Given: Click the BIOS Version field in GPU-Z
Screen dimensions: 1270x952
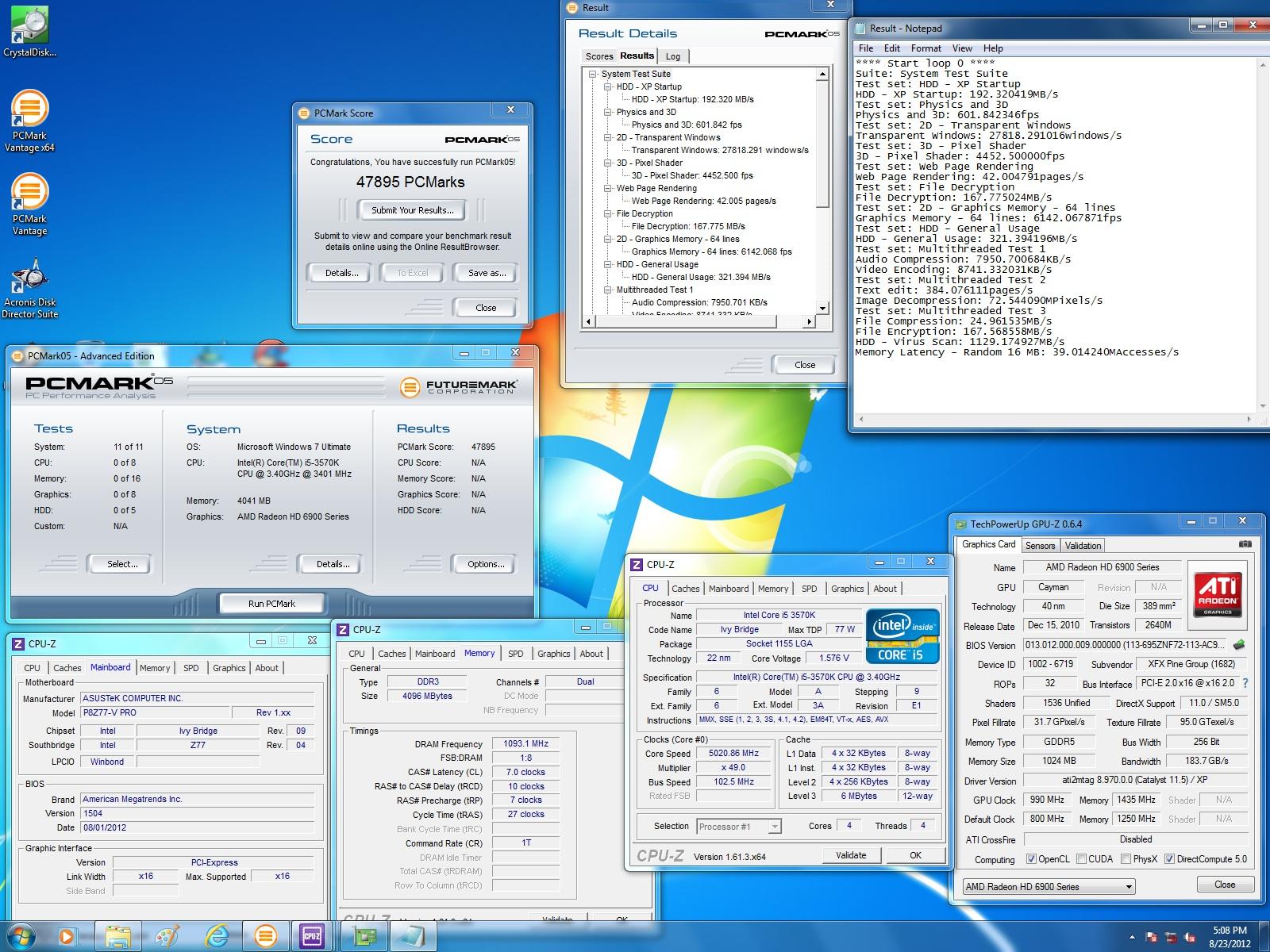Looking at the screenshot, I should point(1125,645).
